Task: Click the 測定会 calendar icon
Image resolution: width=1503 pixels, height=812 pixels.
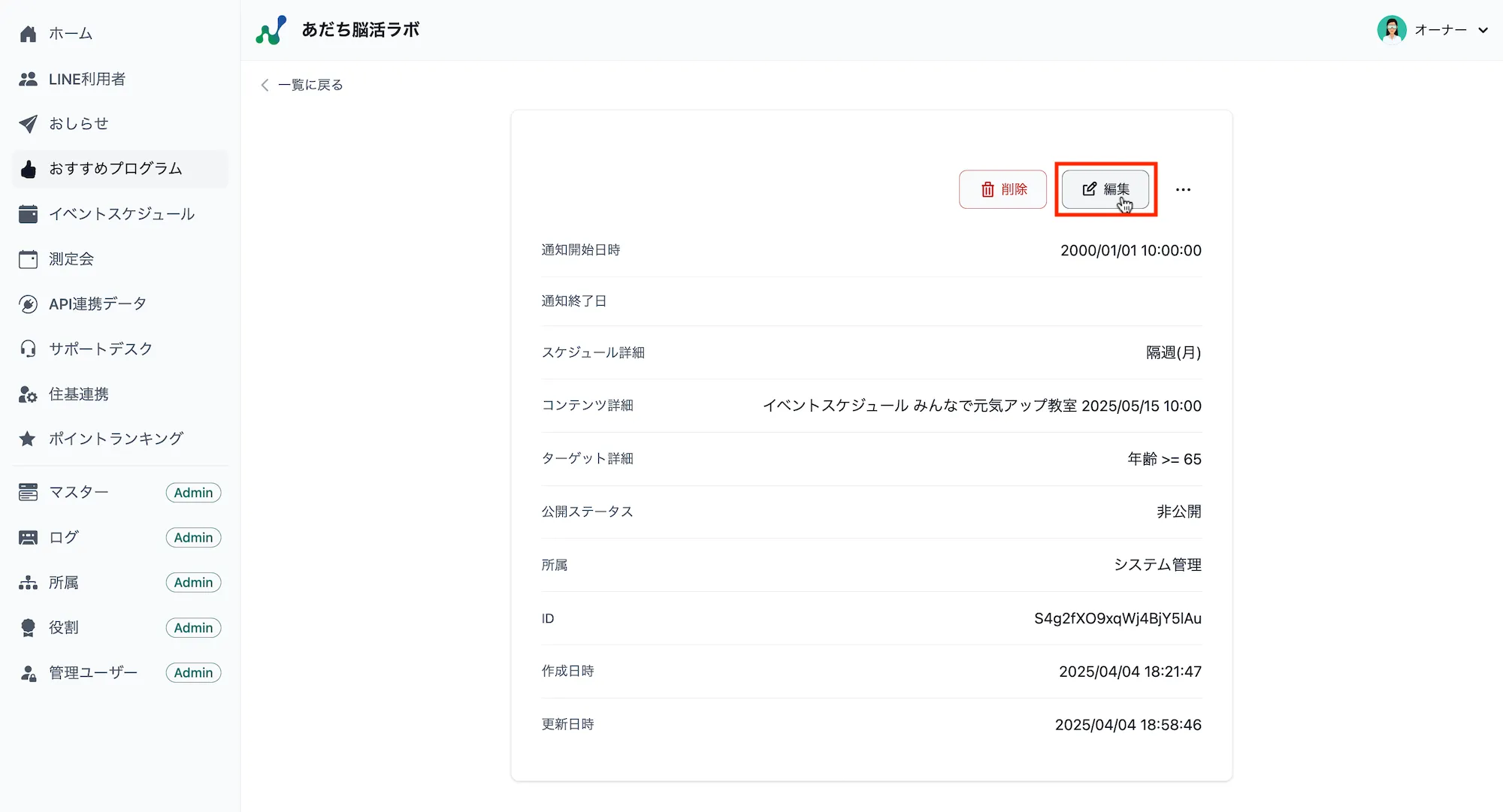Action: click(x=28, y=258)
